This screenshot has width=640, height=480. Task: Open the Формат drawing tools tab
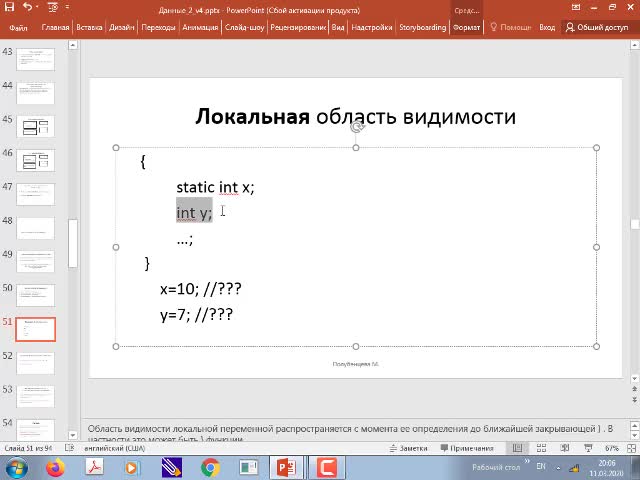pyautogui.click(x=466, y=27)
